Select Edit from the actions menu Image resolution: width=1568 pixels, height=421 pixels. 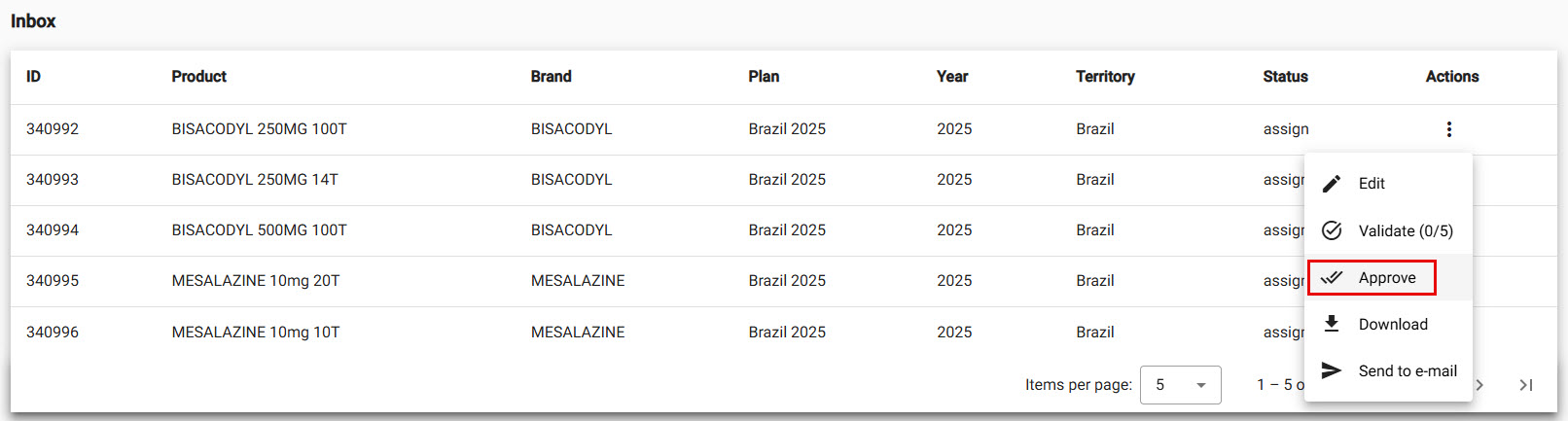click(1372, 184)
